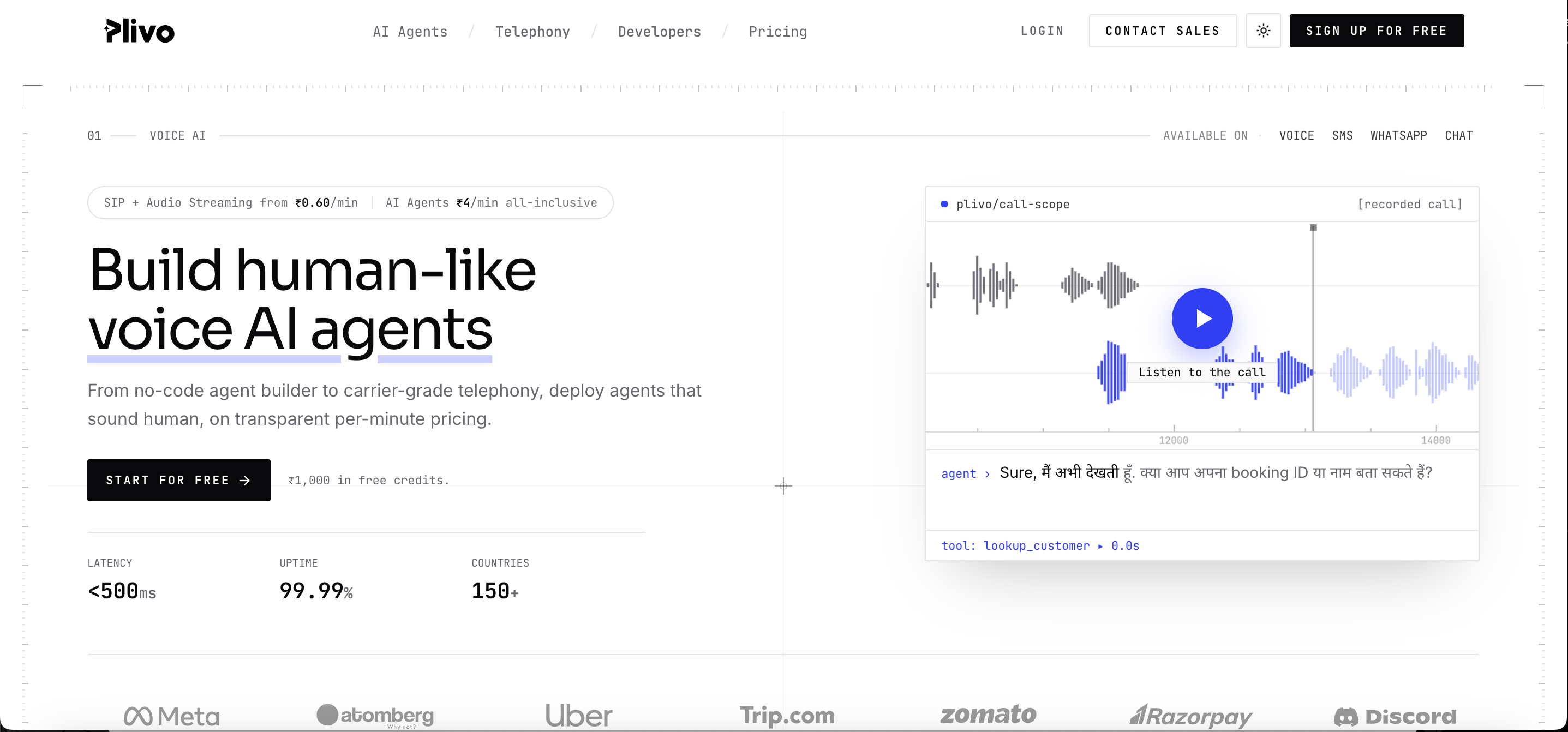Viewport: 1568px width, 732px height.
Task: Open the Developers menu
Action: pyautogui.click(x=659, y=32)
